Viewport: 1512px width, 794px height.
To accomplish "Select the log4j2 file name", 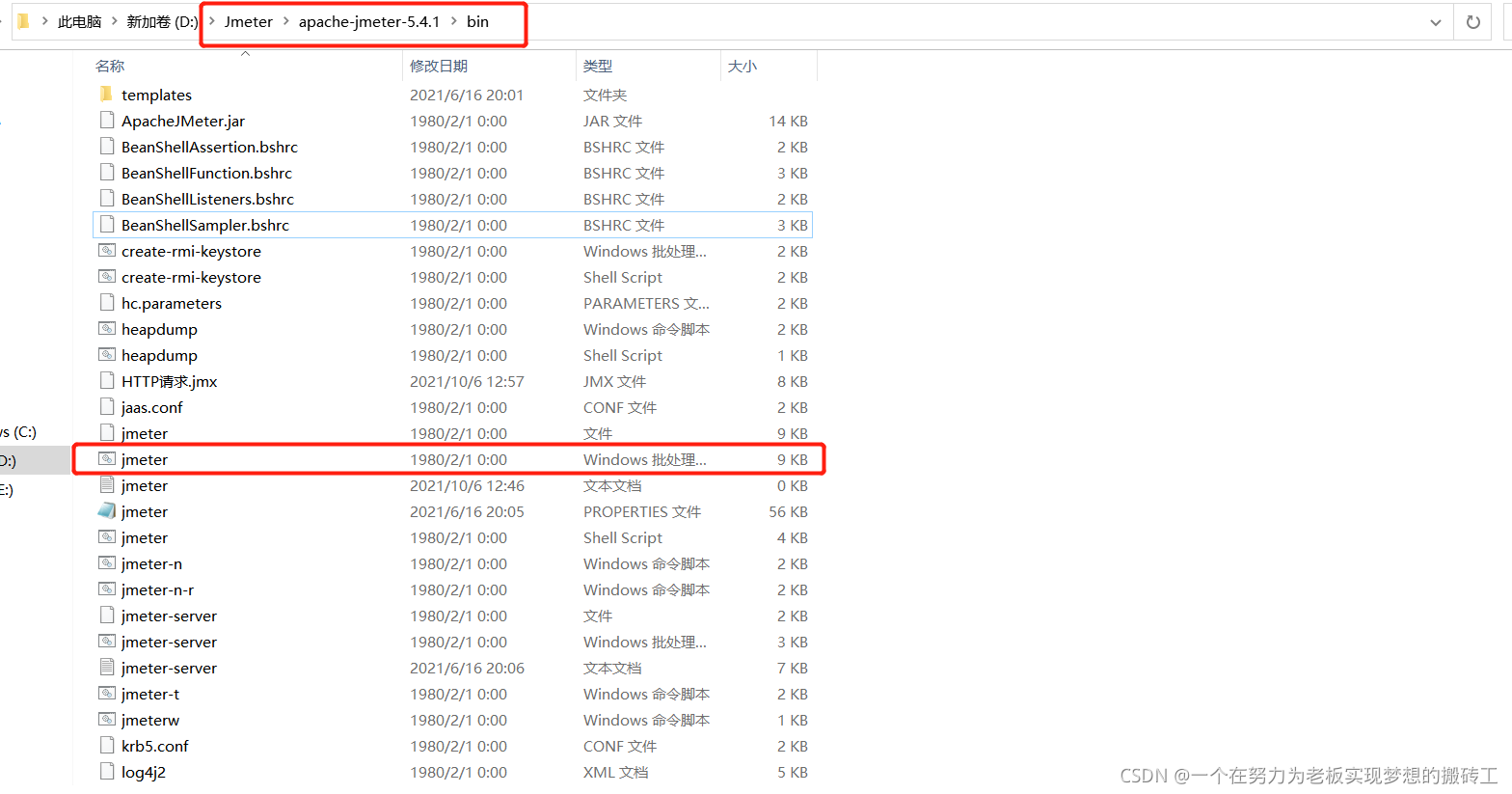I will pyautogui.click(x=144, y=772).
